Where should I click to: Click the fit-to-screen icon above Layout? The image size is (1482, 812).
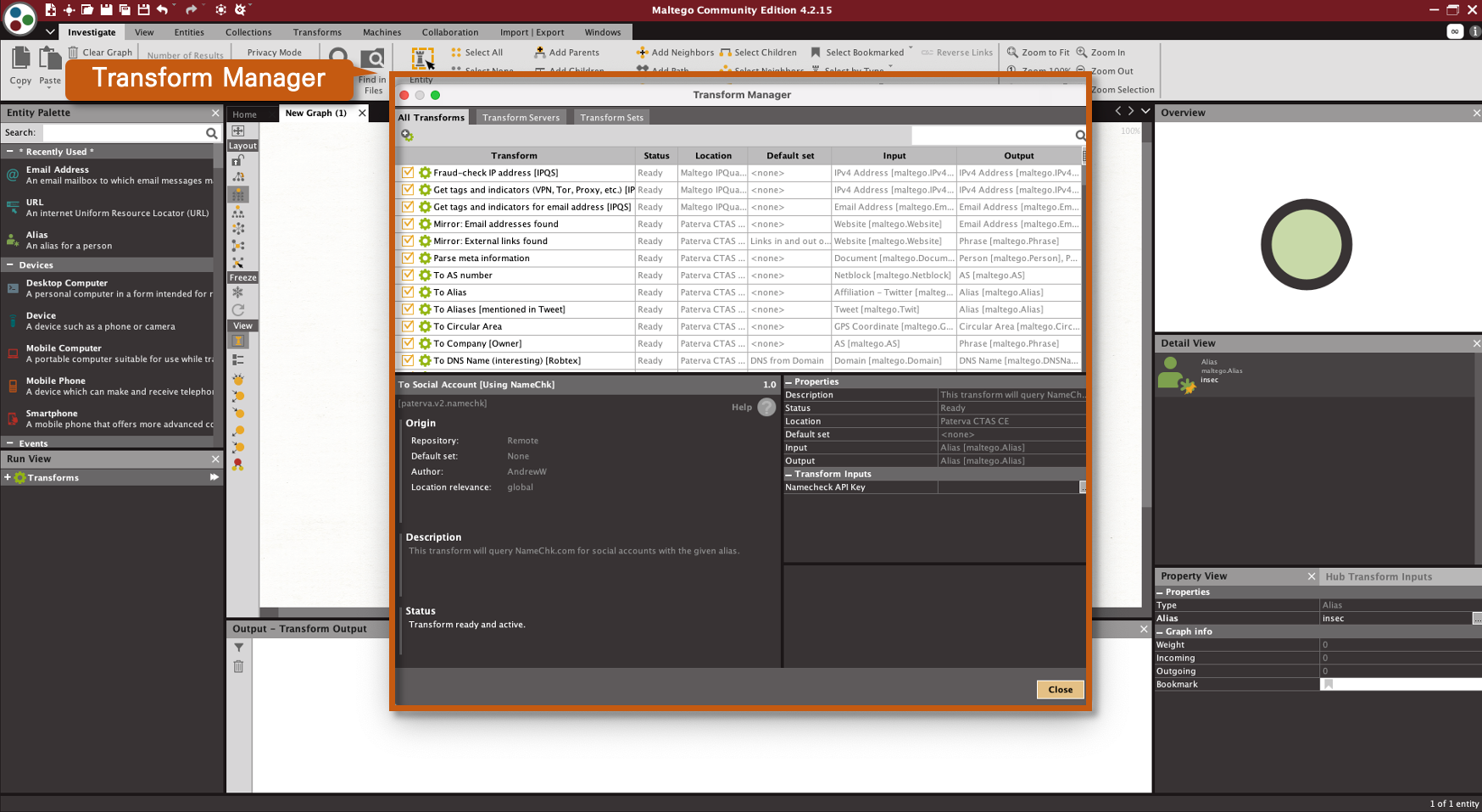tap(238, 131)
